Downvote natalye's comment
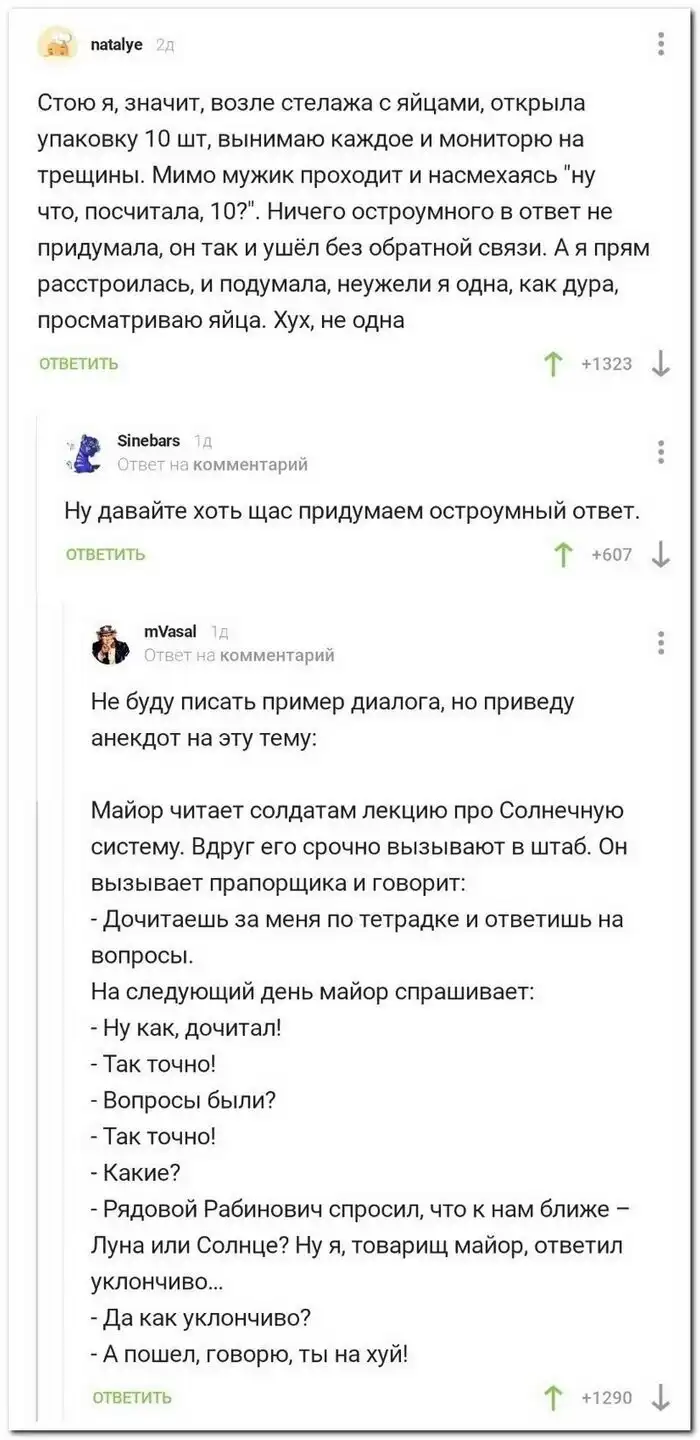Screen dimensions: 700x1440 tap(660, 364)
